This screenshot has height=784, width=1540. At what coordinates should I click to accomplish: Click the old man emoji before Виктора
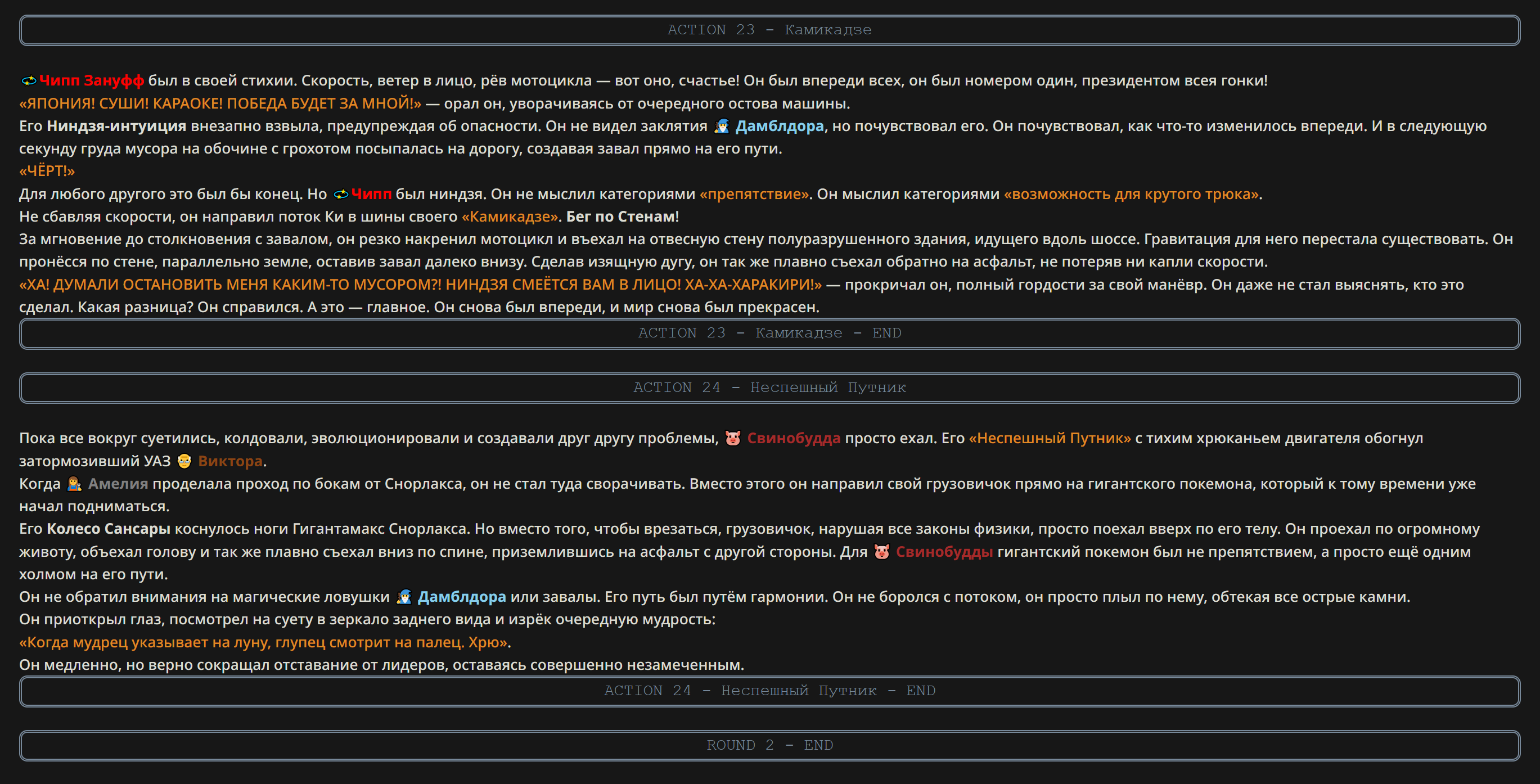[x=184, y=461]
